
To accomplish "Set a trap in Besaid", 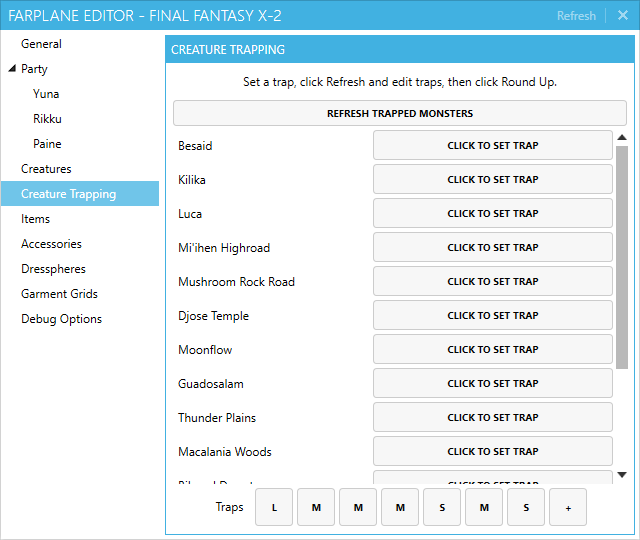I will click(493, 145).
